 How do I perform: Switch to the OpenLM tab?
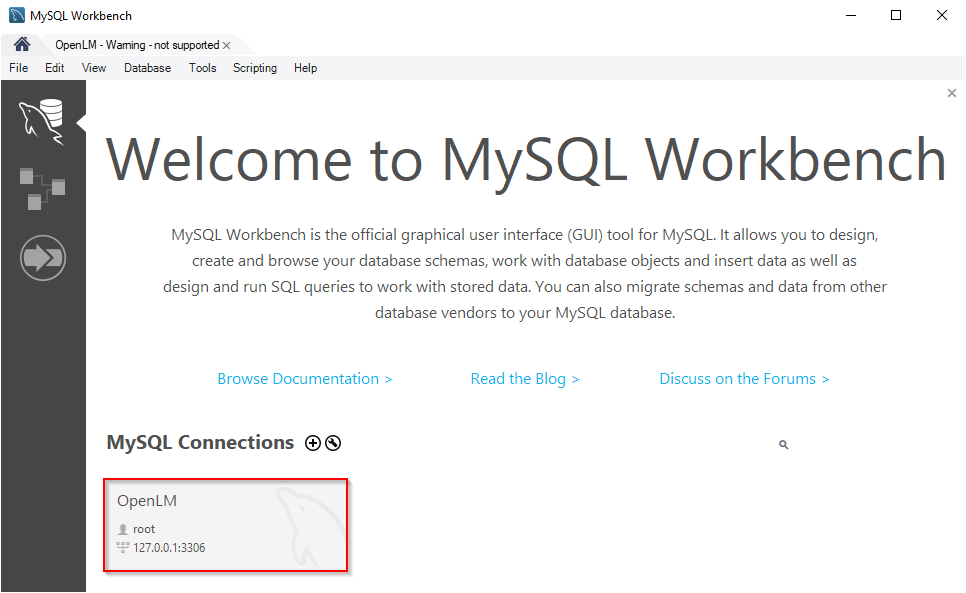136,46
